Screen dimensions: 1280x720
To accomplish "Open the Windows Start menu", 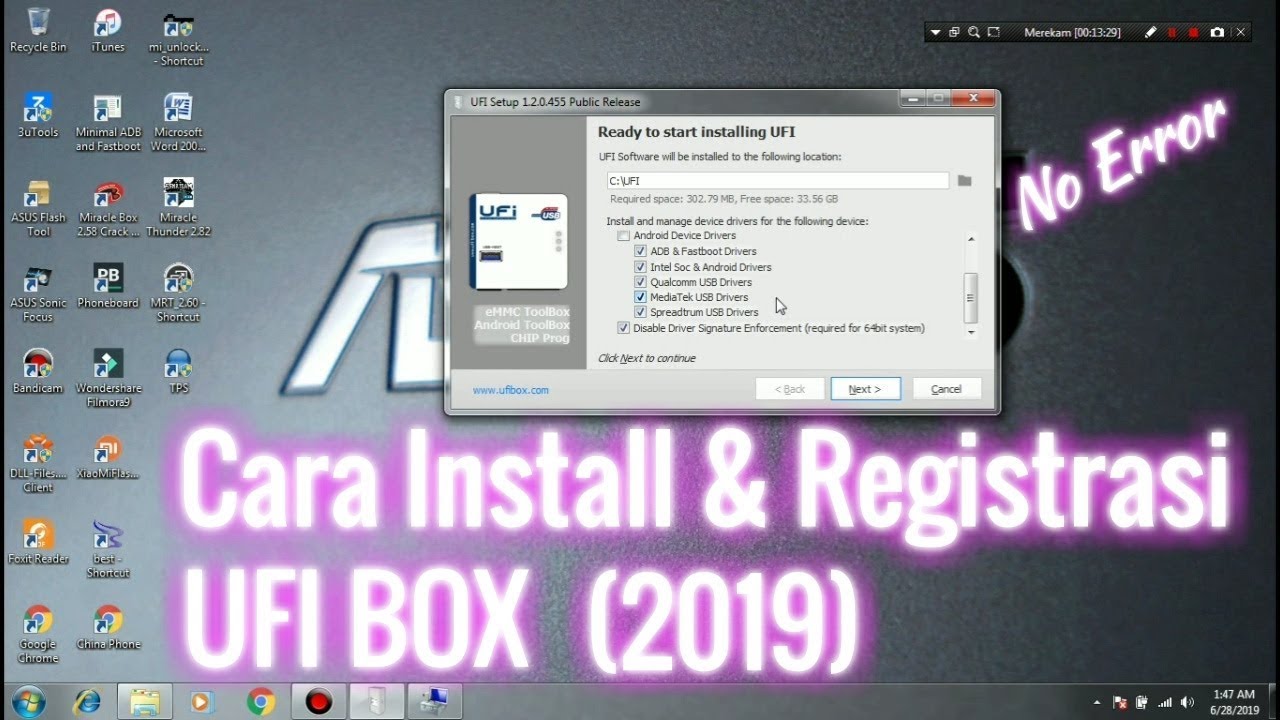I will tap(28, 702).
